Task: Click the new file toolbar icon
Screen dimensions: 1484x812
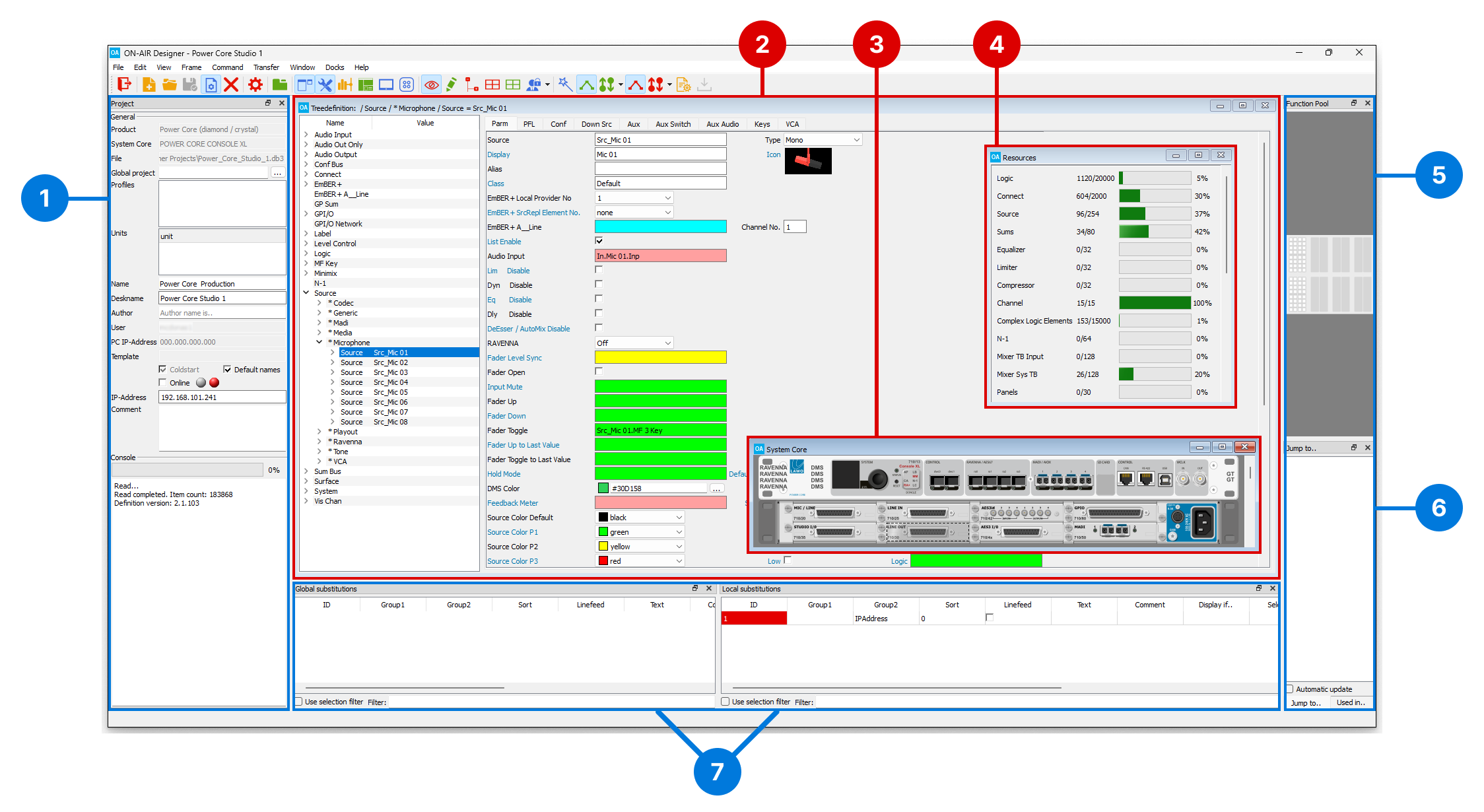Action: click(x=149, y=85)
